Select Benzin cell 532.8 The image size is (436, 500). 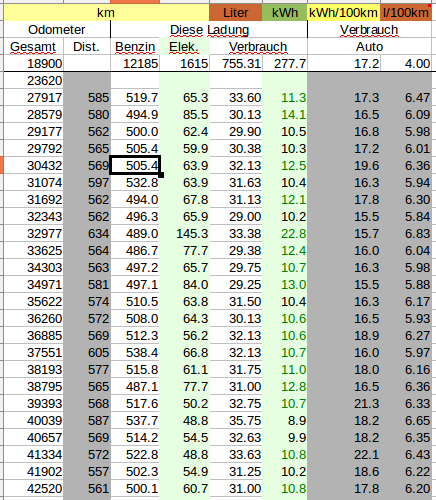pos(135,183)
